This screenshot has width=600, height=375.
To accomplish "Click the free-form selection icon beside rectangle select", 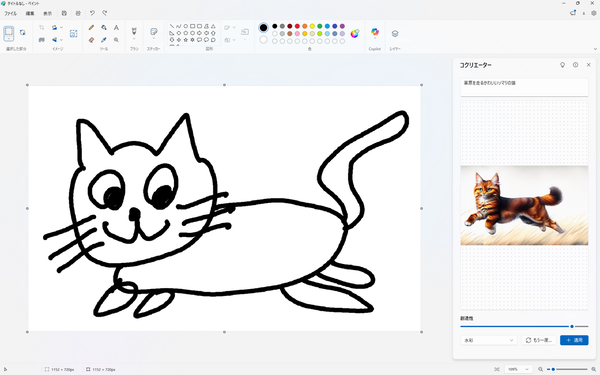I will pos(23,33).
